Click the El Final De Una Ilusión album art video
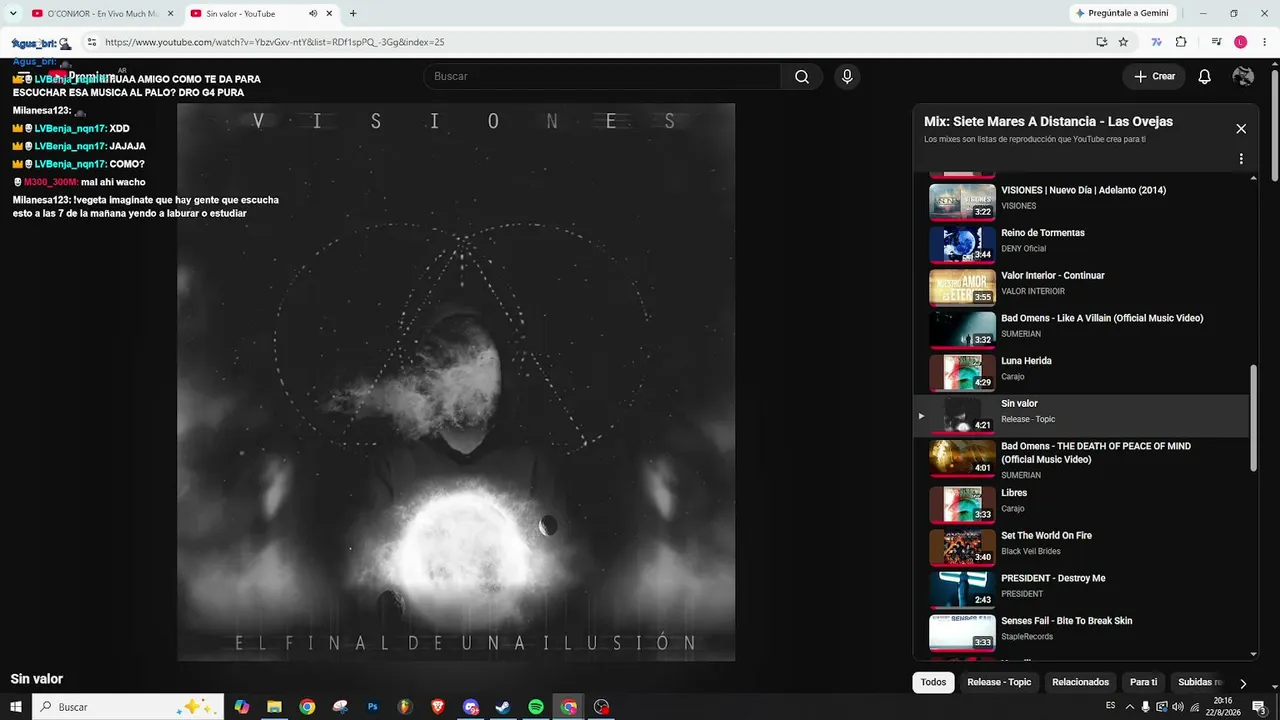 pyautogui.click(x=456, y=382)
